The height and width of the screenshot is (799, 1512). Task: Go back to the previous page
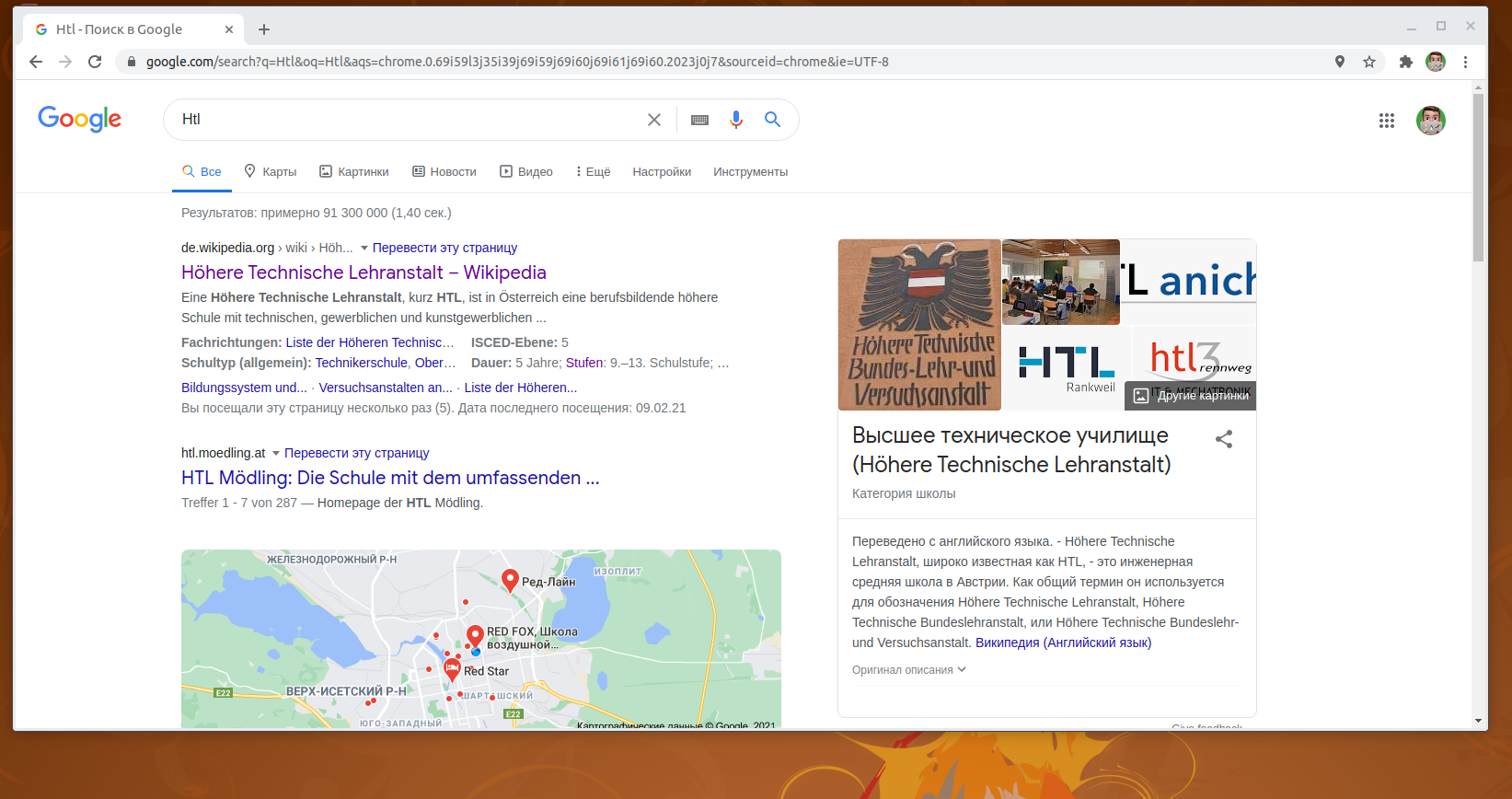point(36,62)
